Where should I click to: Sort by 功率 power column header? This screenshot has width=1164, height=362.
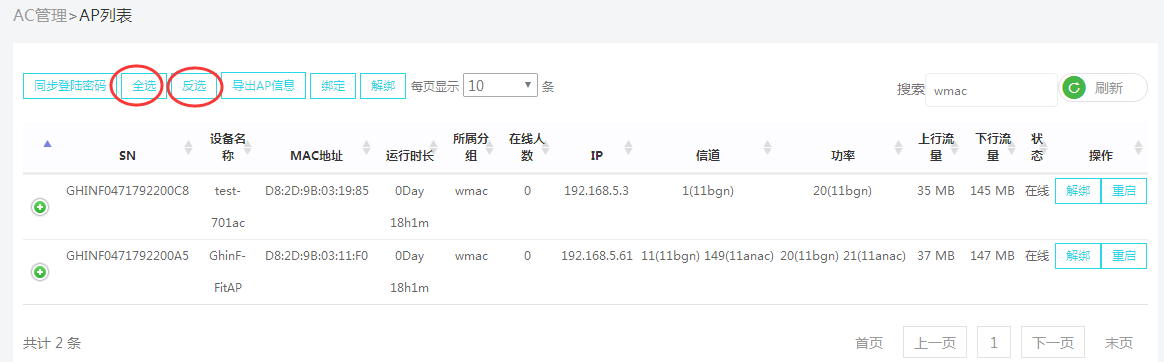(843, 156)
